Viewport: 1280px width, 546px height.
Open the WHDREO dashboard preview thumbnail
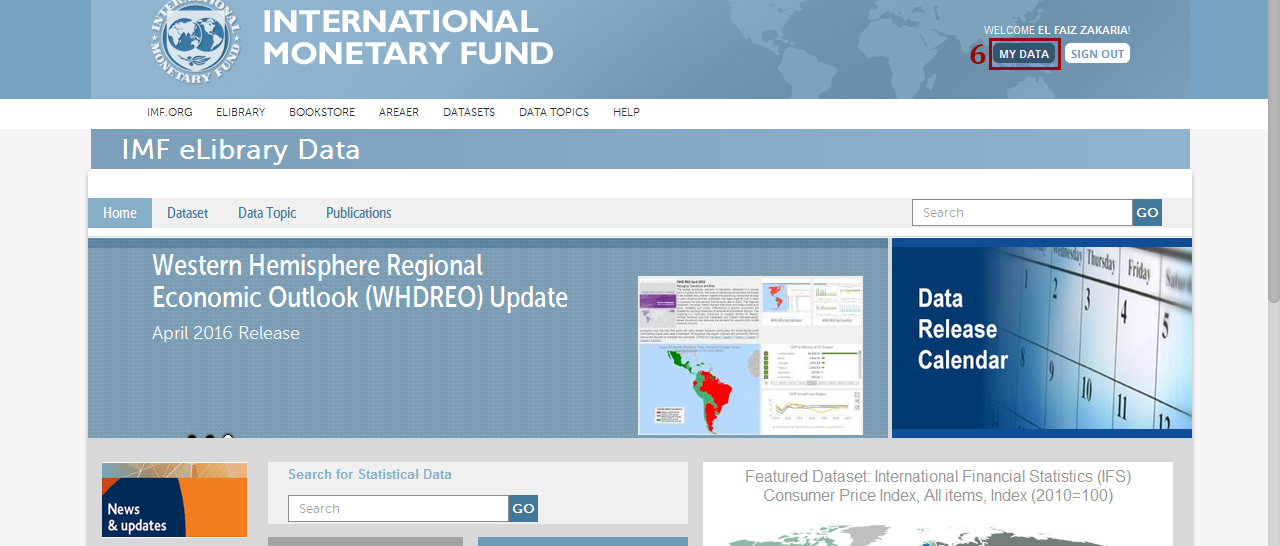click(x=750, y=355)
